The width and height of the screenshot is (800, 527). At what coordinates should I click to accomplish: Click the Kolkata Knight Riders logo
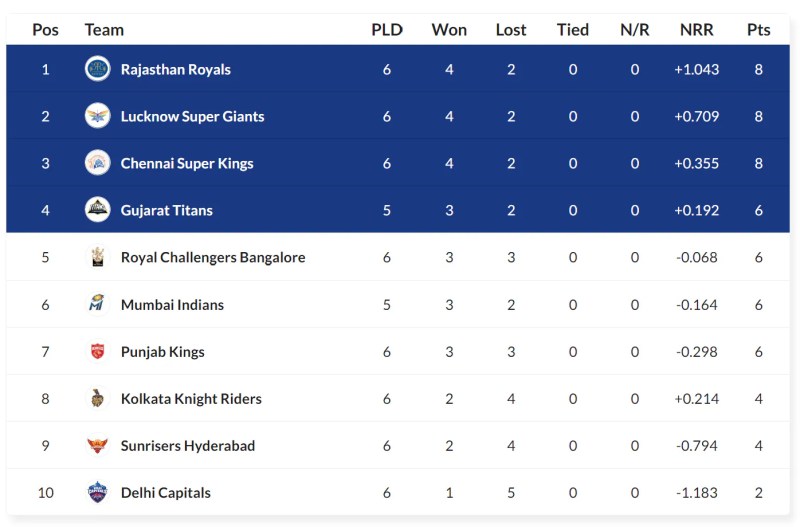tap(97, 398)
